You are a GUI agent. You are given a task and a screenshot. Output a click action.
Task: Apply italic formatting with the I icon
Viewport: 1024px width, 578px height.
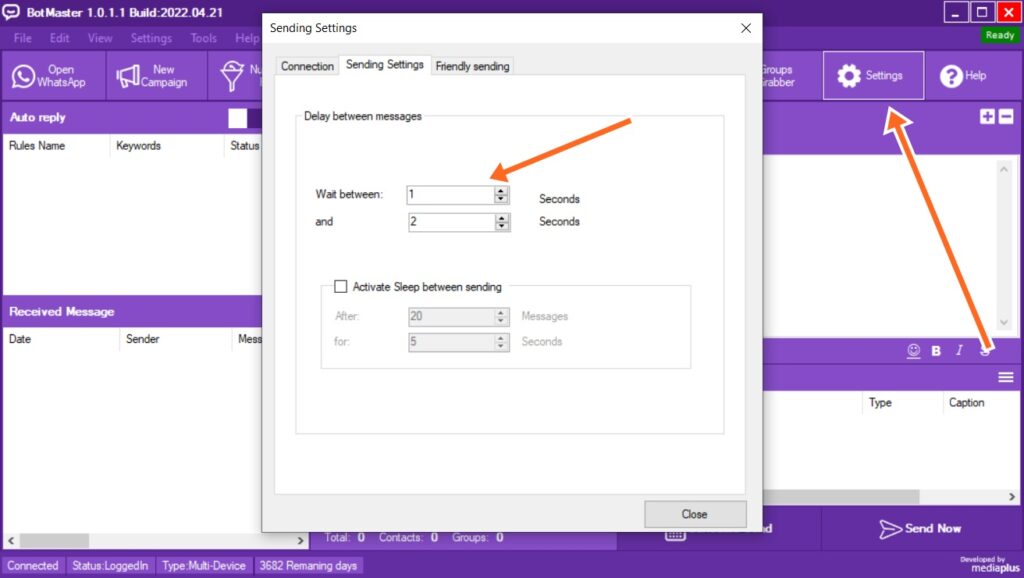click(x=960, y=351)
